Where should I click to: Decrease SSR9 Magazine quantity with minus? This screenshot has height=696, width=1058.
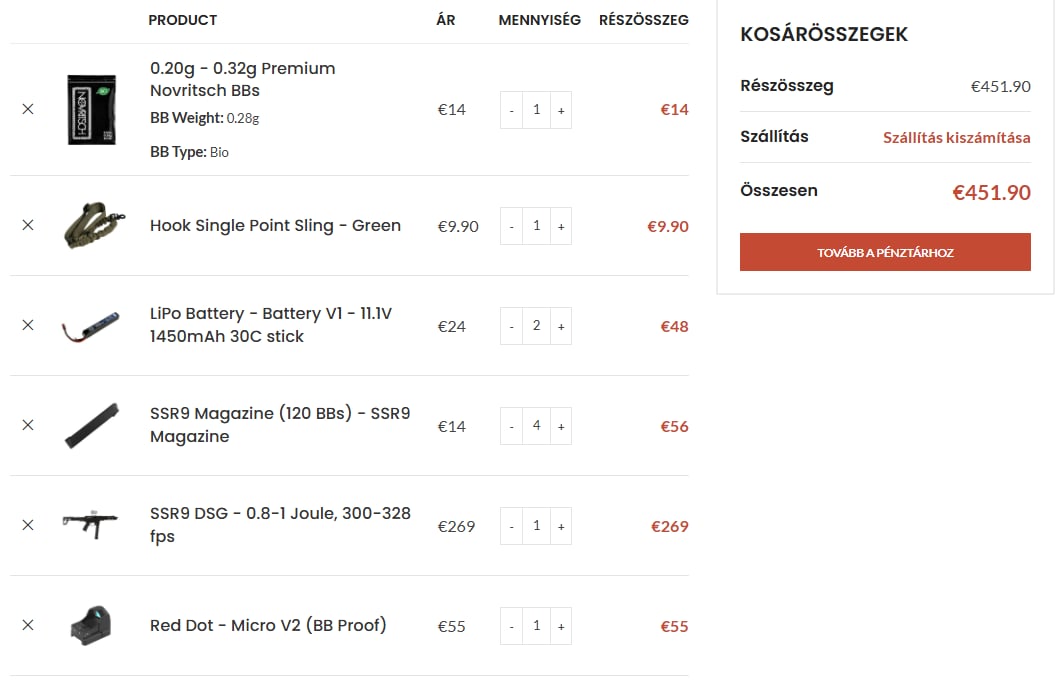(511, 426)
